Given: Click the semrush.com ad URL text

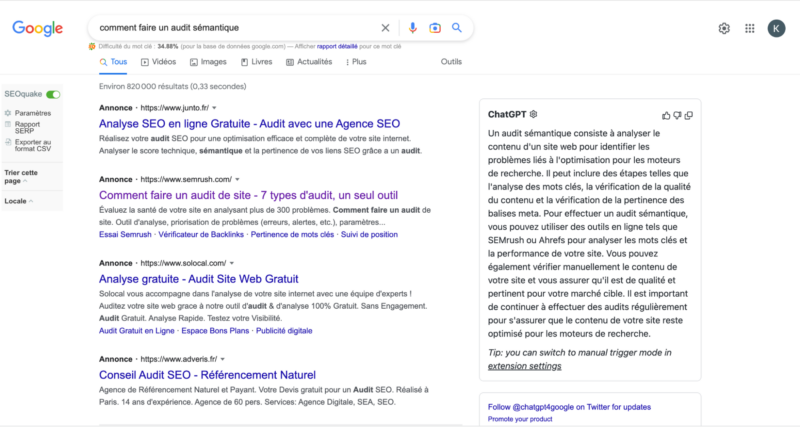Looking at the screenshot, I should tap(186, 180).
